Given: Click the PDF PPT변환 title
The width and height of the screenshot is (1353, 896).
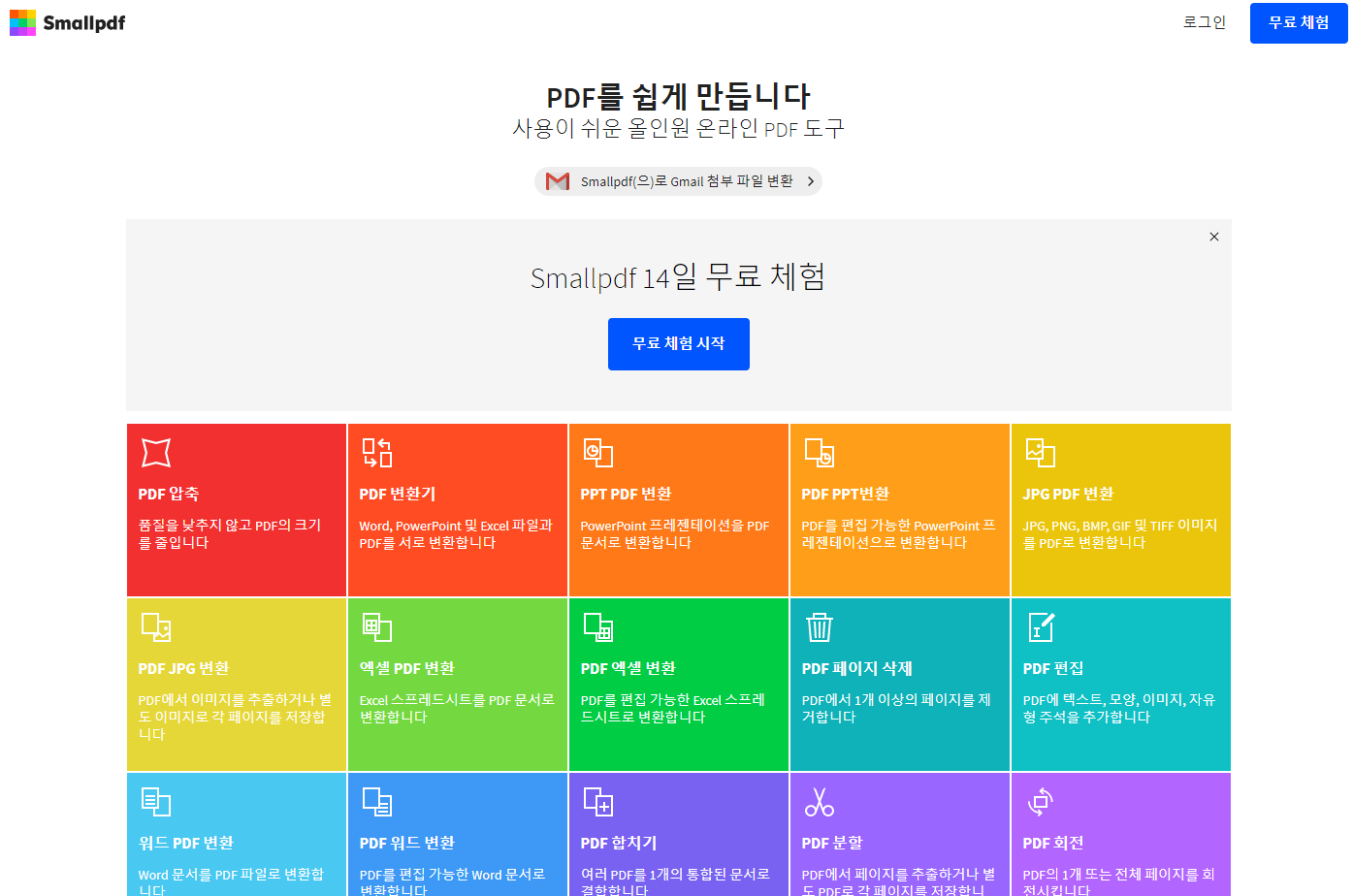Looking at the screenshot, I should (846, 494).
